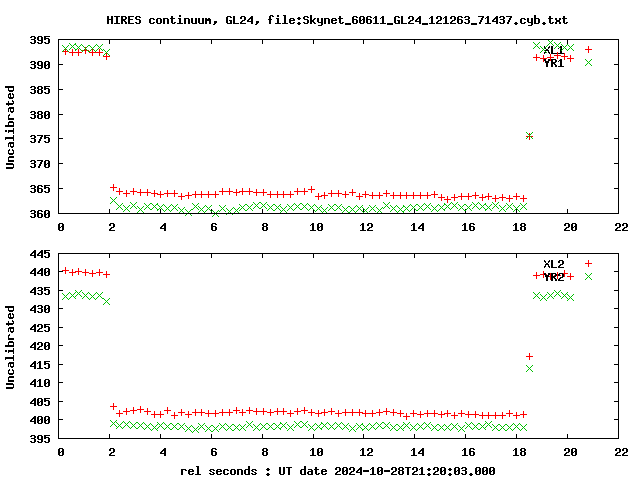Click the red plus marker beside XL2 legend
The width and height of the screenshot is (640, 480).
[588, 263]
